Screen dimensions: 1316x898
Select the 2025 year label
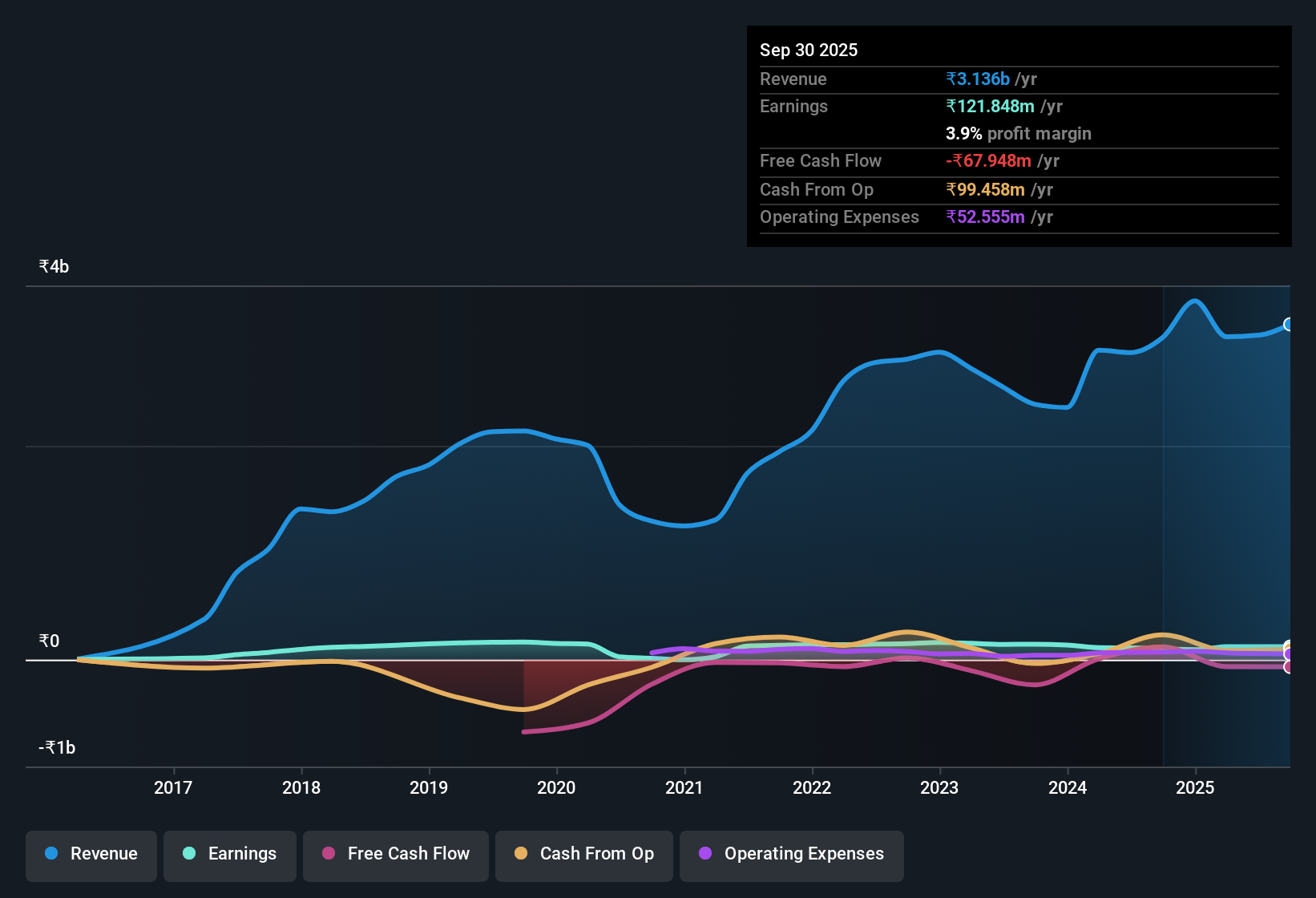tap(1197, 788)
